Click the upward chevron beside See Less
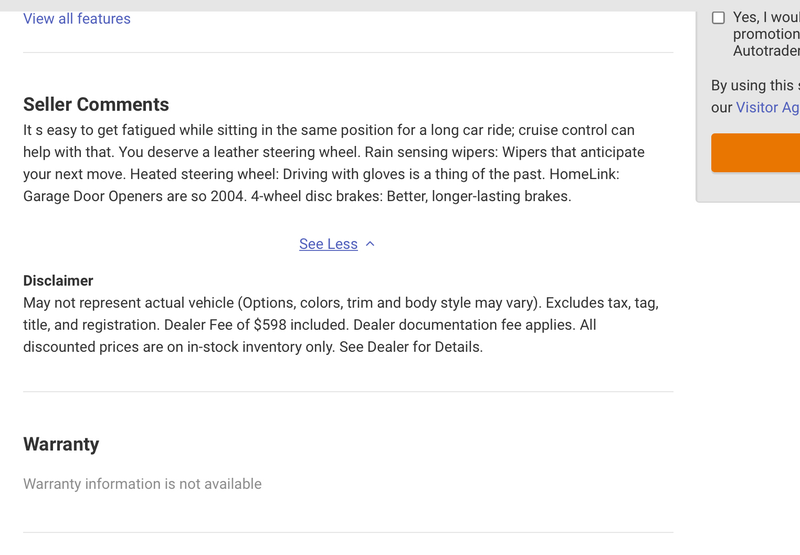 pyautogui.click(x=370, y=244)
